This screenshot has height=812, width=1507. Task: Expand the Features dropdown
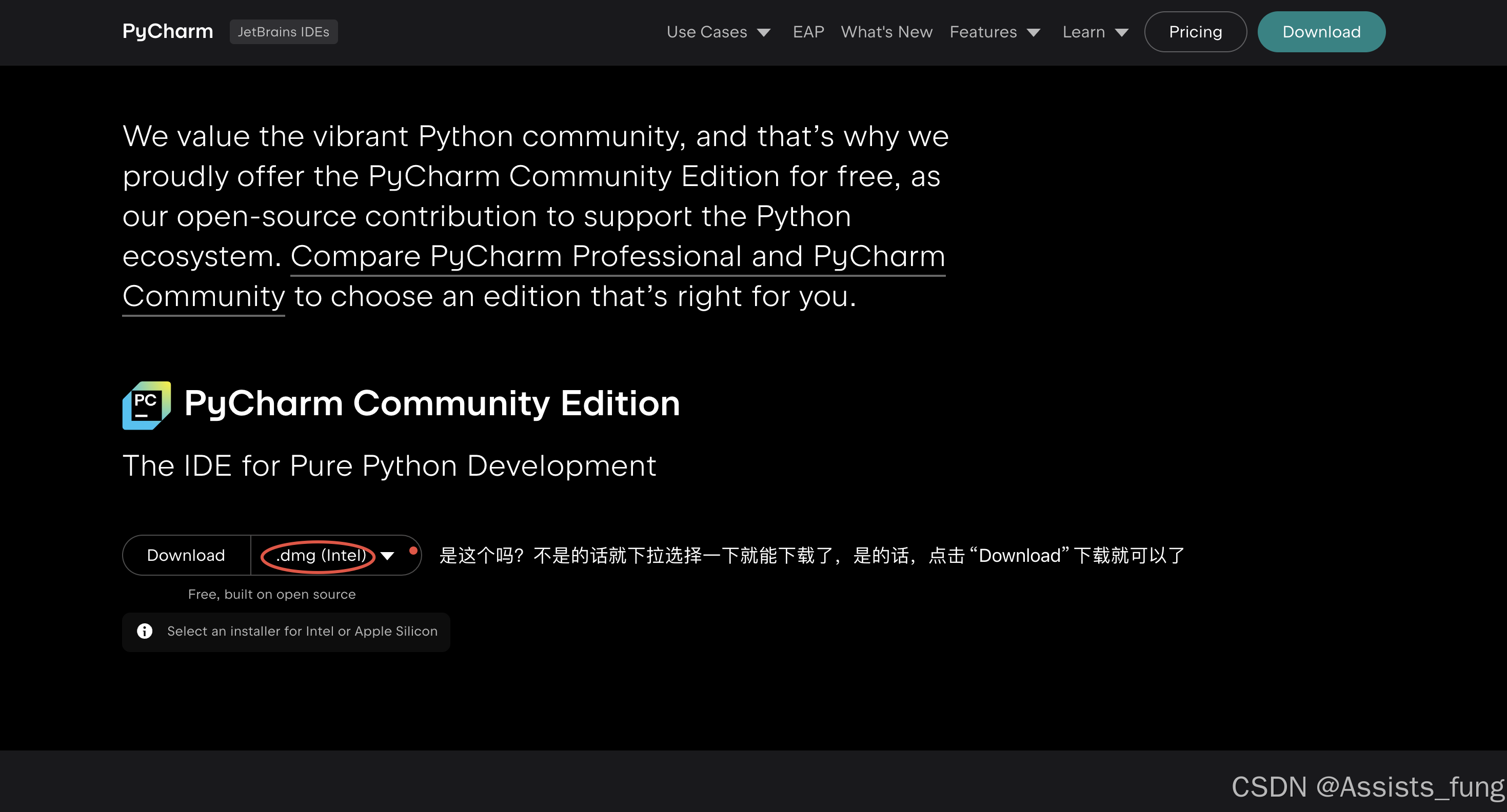(x=995, y=32)
